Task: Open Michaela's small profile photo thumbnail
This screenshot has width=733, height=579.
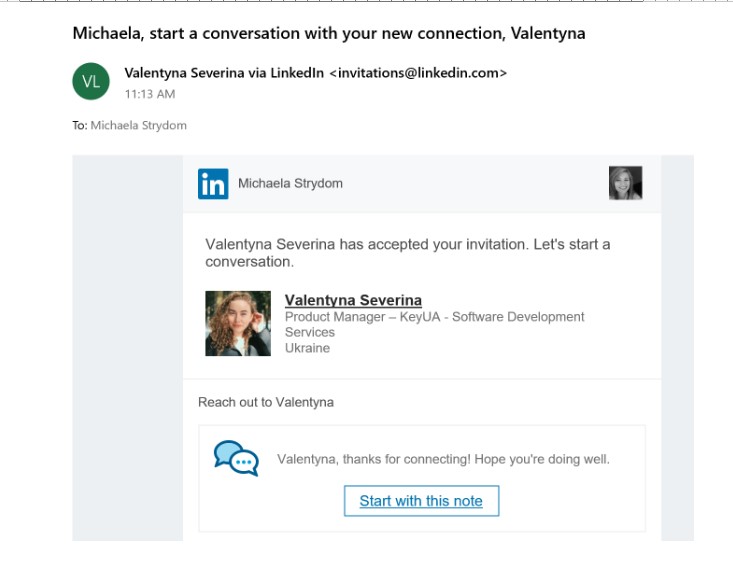Action: (x=625, y=183)
